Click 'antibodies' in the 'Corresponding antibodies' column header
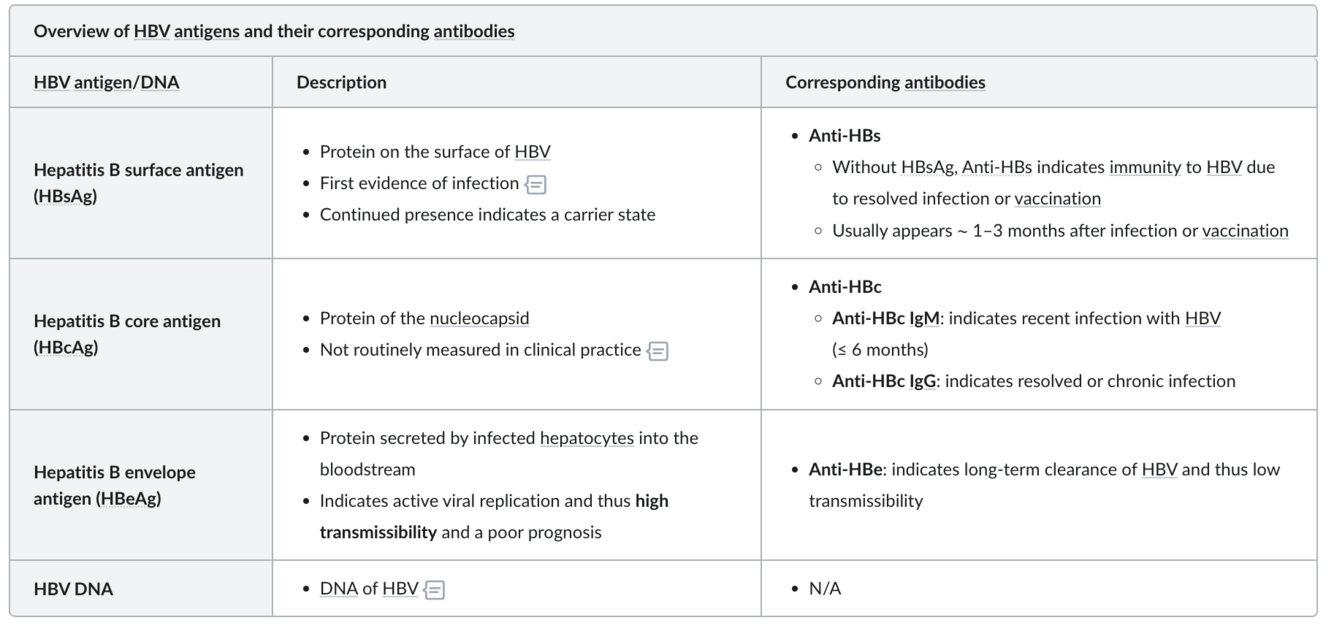The height and width of the screenshot is (631, 1334). [945, 82]
